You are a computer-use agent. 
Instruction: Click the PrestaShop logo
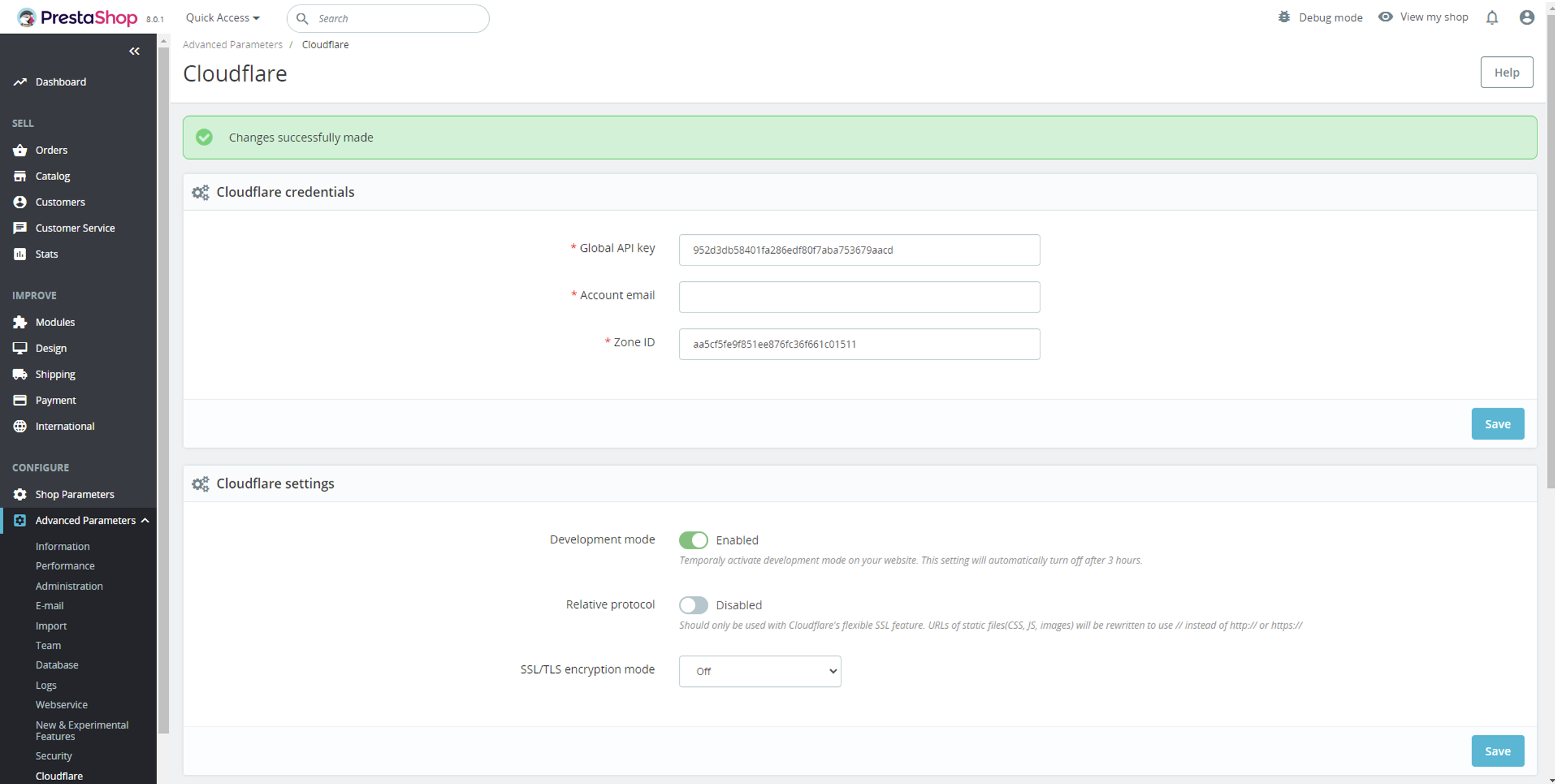77,18
